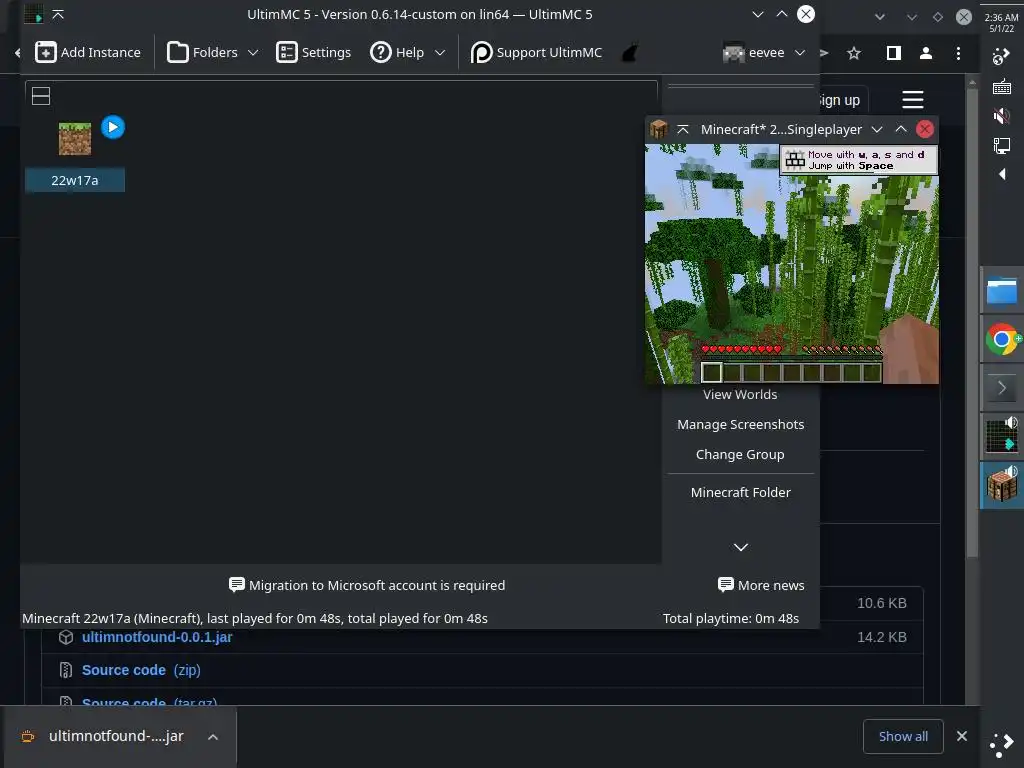
Task: Click the Minecraft window crafting table icon
Action: pos(658,129)
